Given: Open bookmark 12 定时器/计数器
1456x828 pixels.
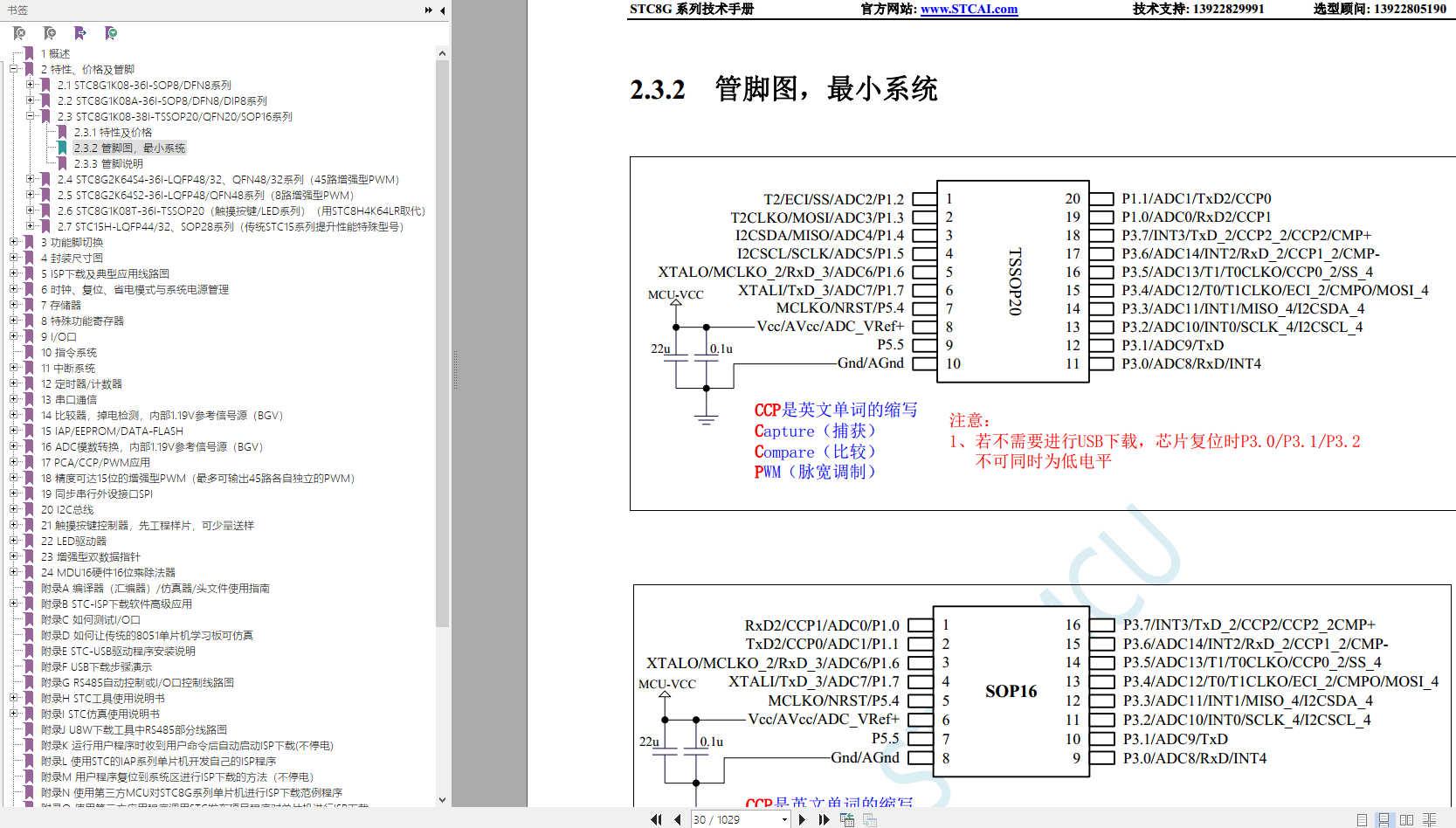Looking at the screenshot, I should tap(81, 383).
